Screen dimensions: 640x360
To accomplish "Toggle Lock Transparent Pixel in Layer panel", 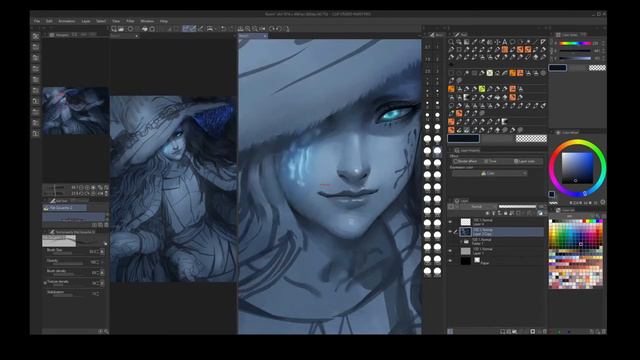I will click(511, 213).
